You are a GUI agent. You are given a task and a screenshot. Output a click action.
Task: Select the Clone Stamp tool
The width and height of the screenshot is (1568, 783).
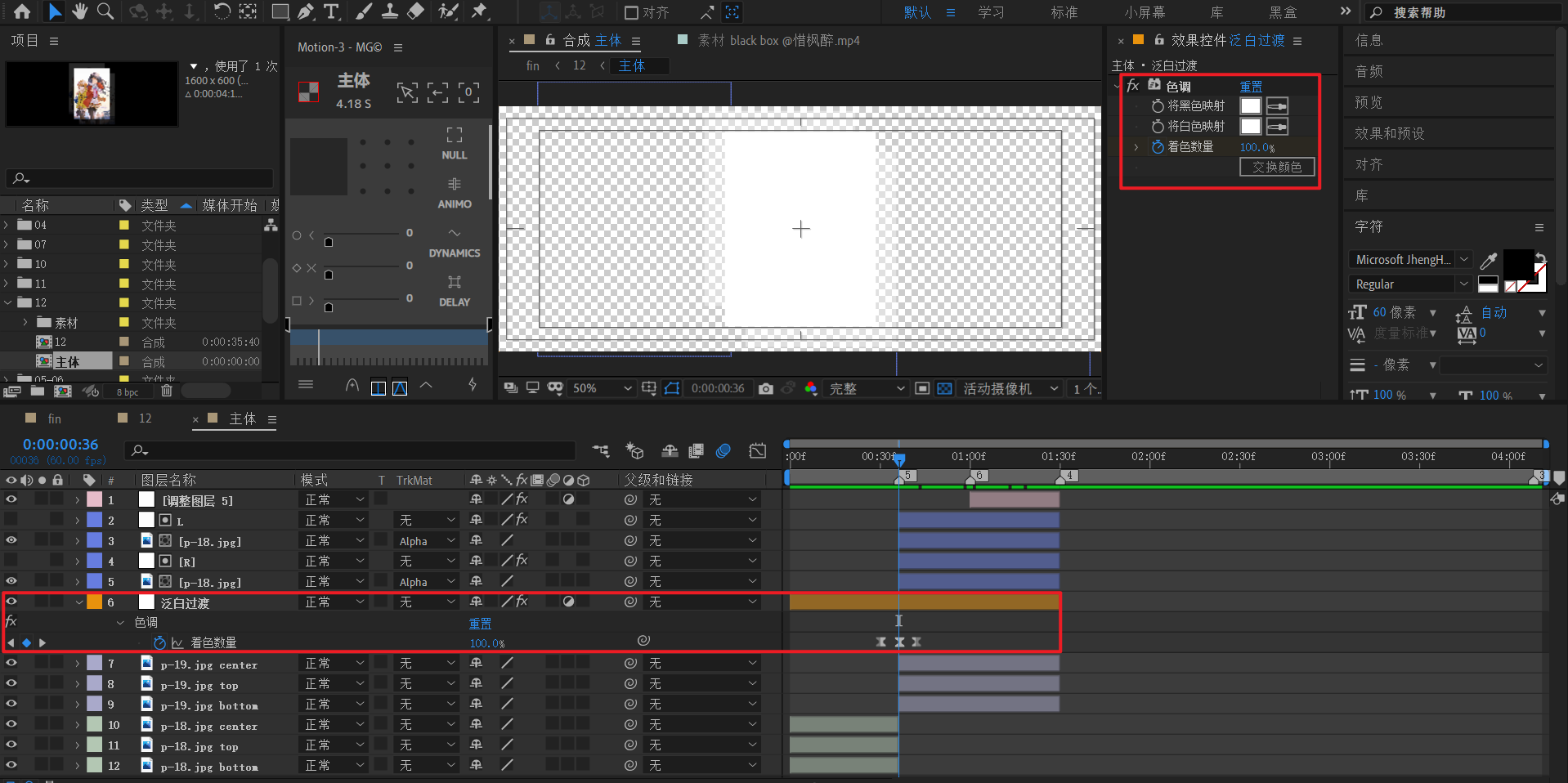click(391, 11)
